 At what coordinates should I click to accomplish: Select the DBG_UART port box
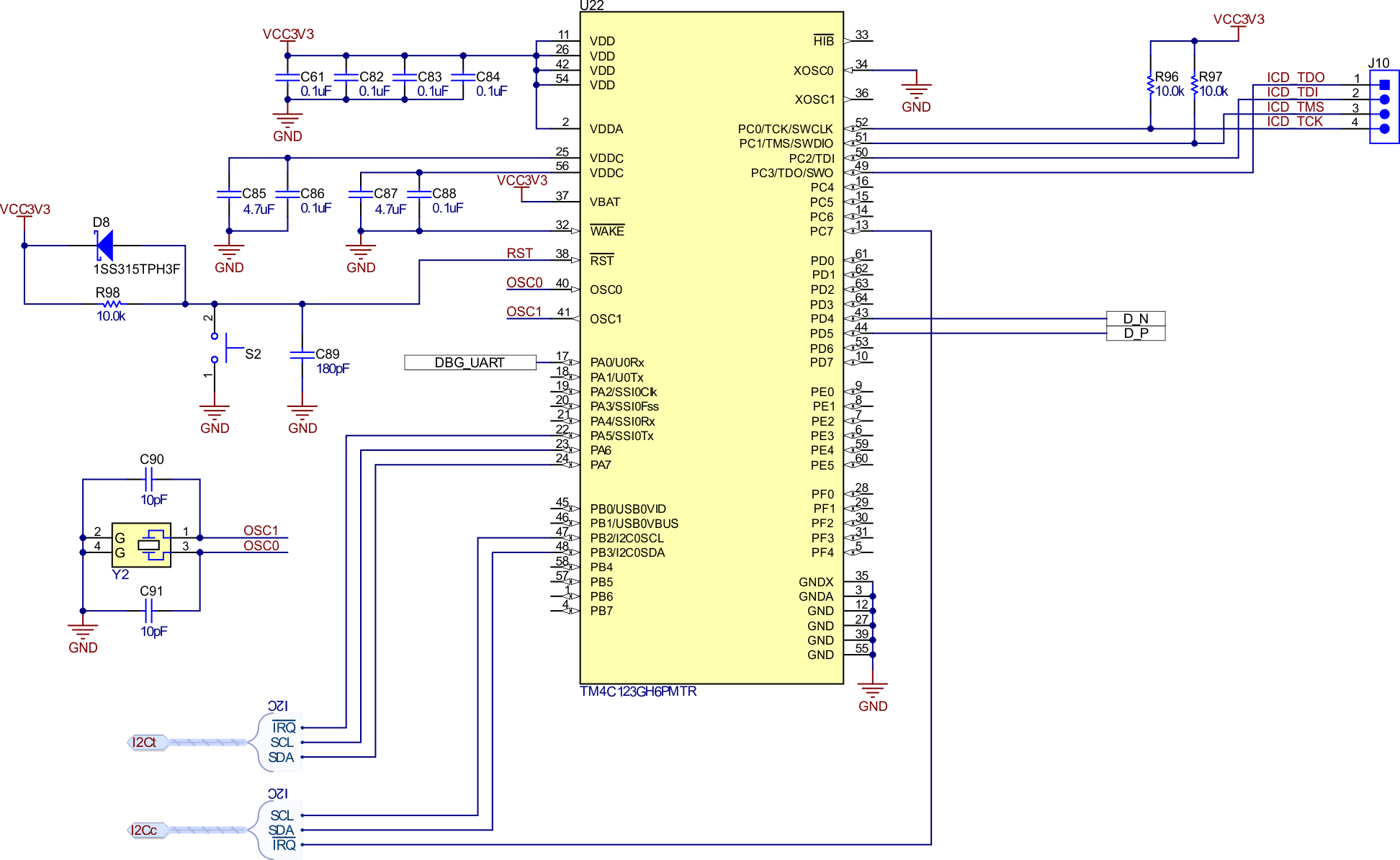point(470,362)
